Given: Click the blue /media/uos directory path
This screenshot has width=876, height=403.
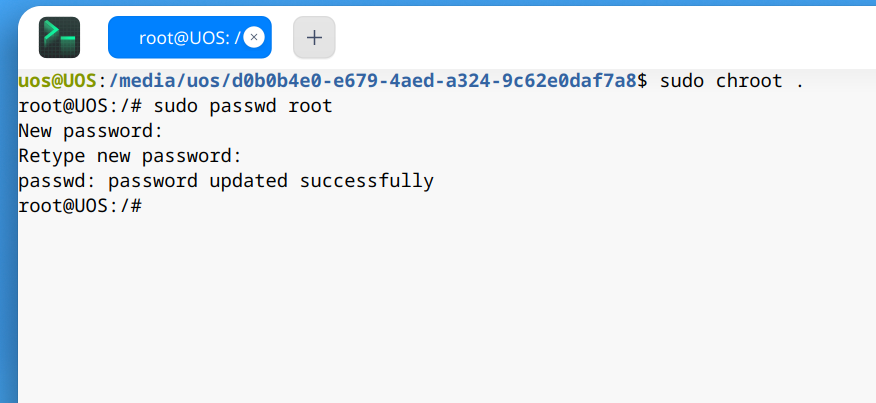Looking at the screenshot, I should tap(373, 81).
